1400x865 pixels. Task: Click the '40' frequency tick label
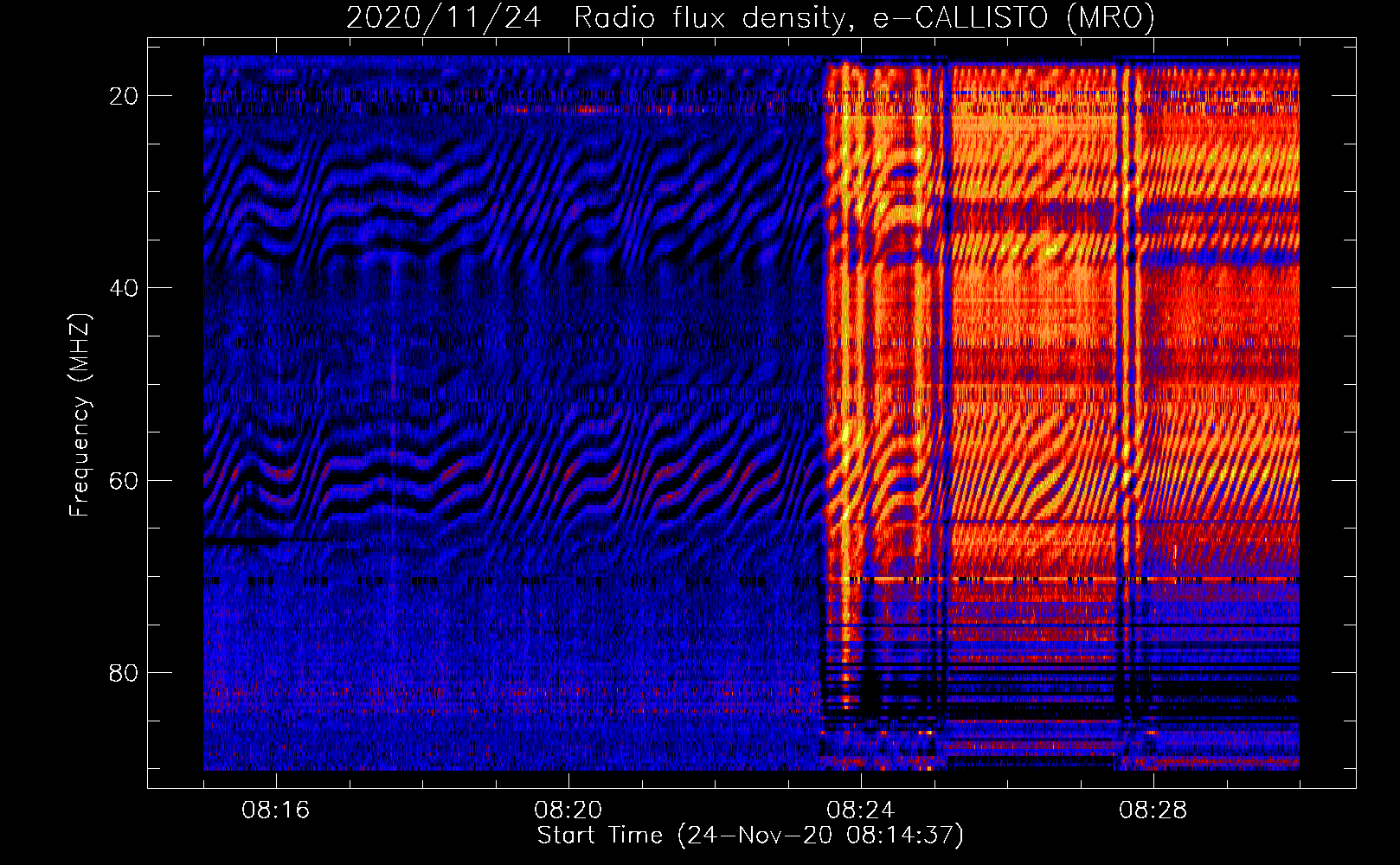124,288
